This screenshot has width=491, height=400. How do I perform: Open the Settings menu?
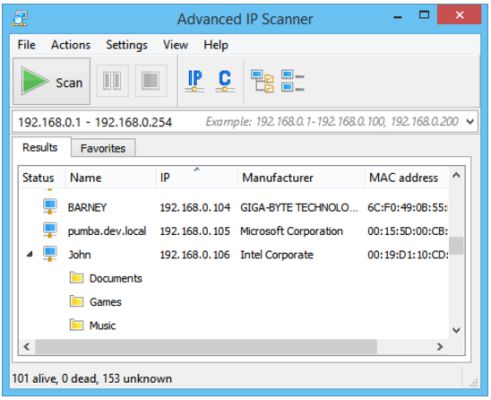coord(127,45)
